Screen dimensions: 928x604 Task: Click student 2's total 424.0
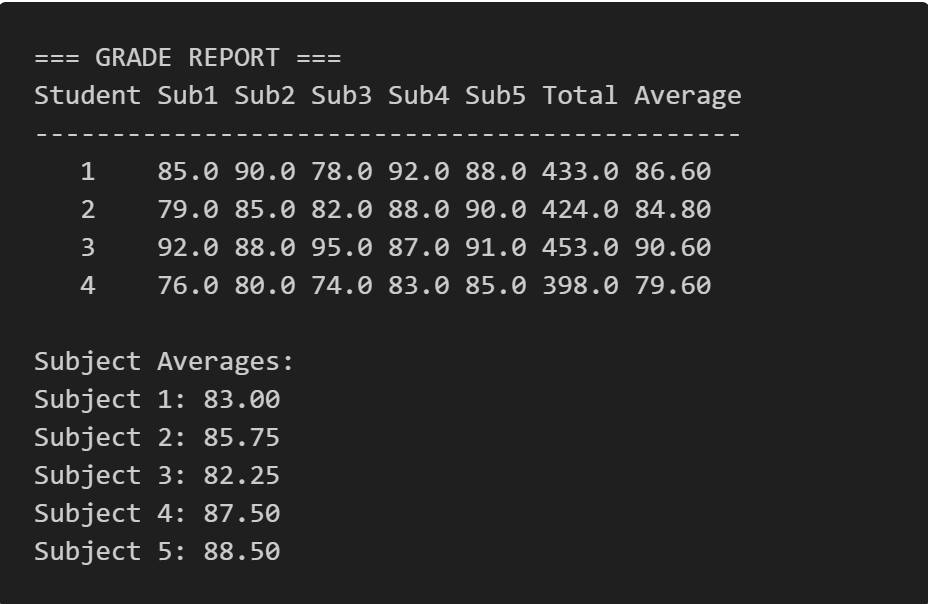pyautogui.click(x=580, y=210)
